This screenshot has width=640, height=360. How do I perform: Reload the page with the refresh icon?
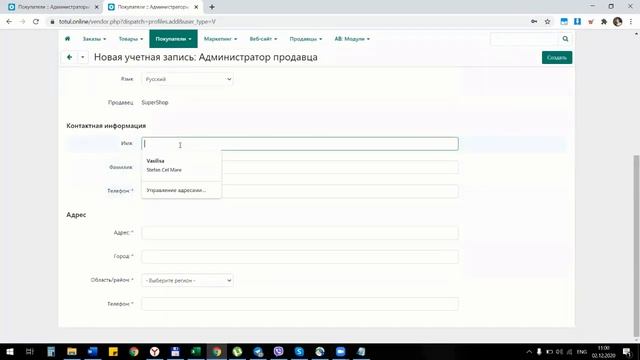(36, 22)
